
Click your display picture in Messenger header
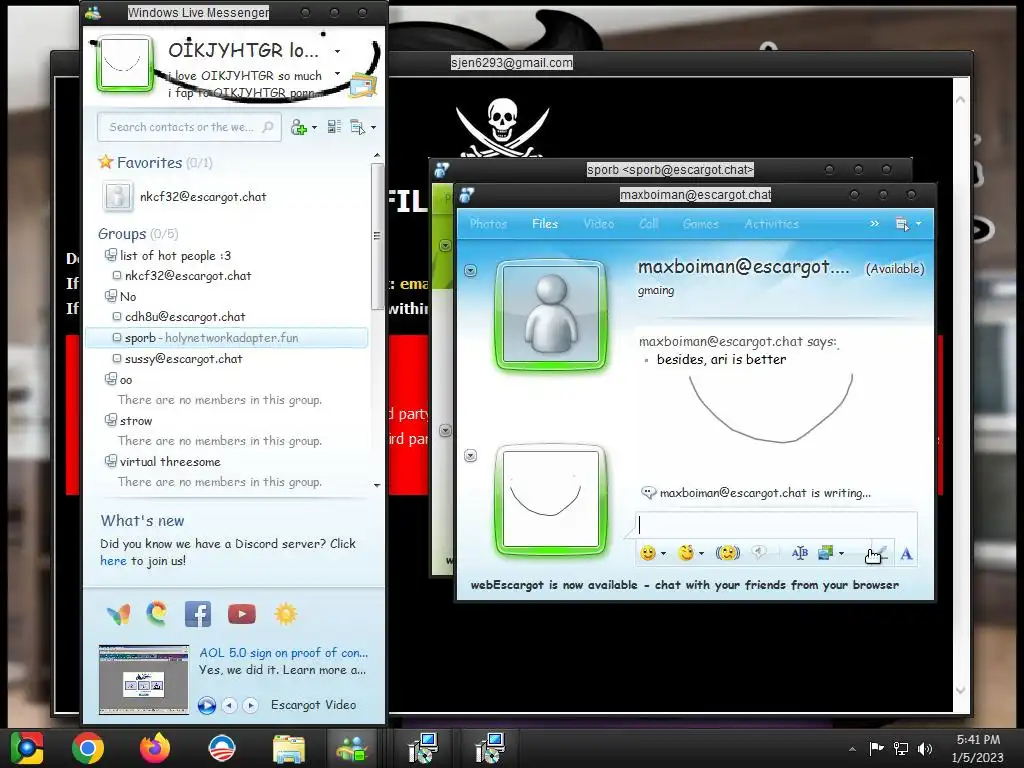[123, 63]
